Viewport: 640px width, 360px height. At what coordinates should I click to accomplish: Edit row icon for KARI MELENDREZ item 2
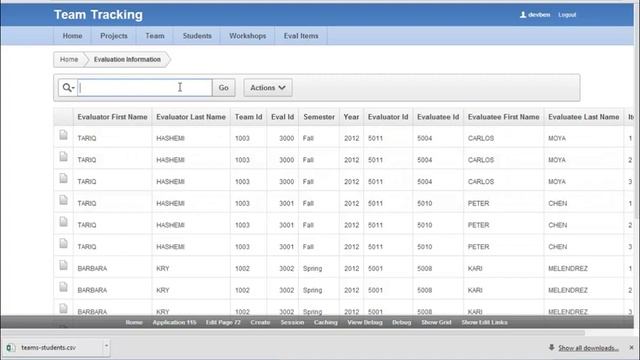point(63,287)
